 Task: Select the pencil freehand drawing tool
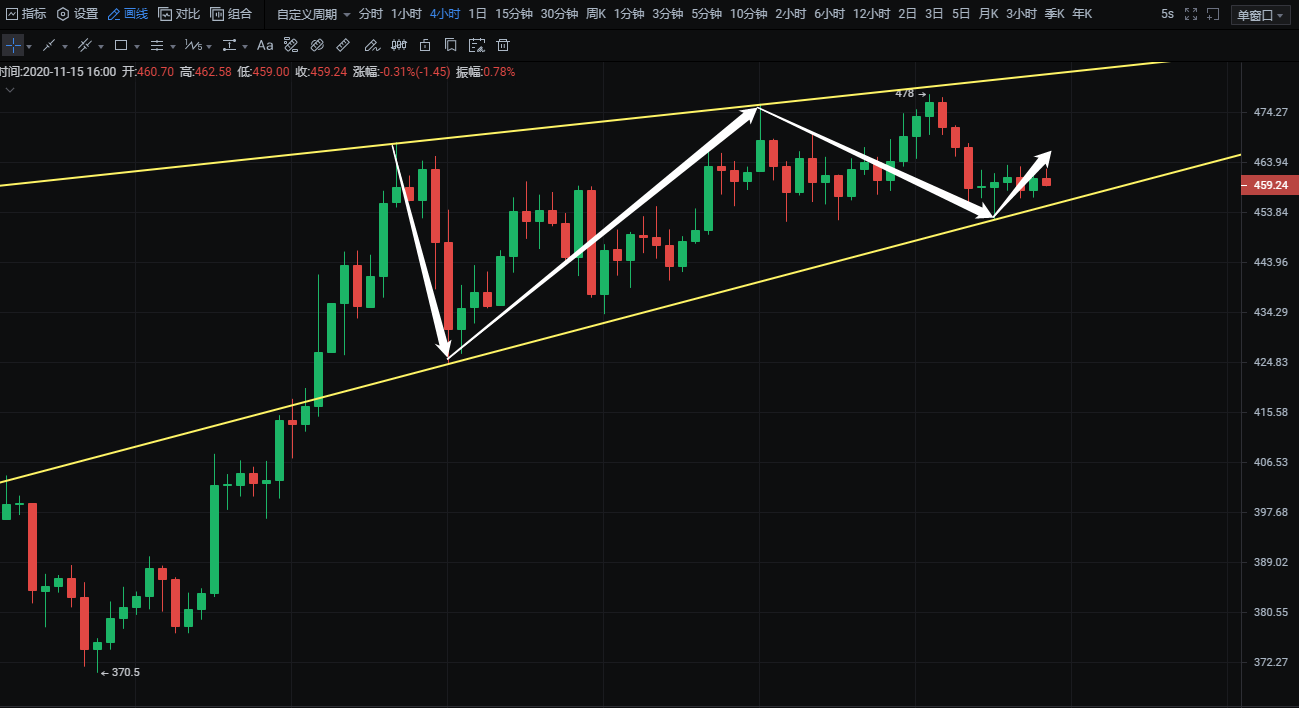(x=371, y=46)
